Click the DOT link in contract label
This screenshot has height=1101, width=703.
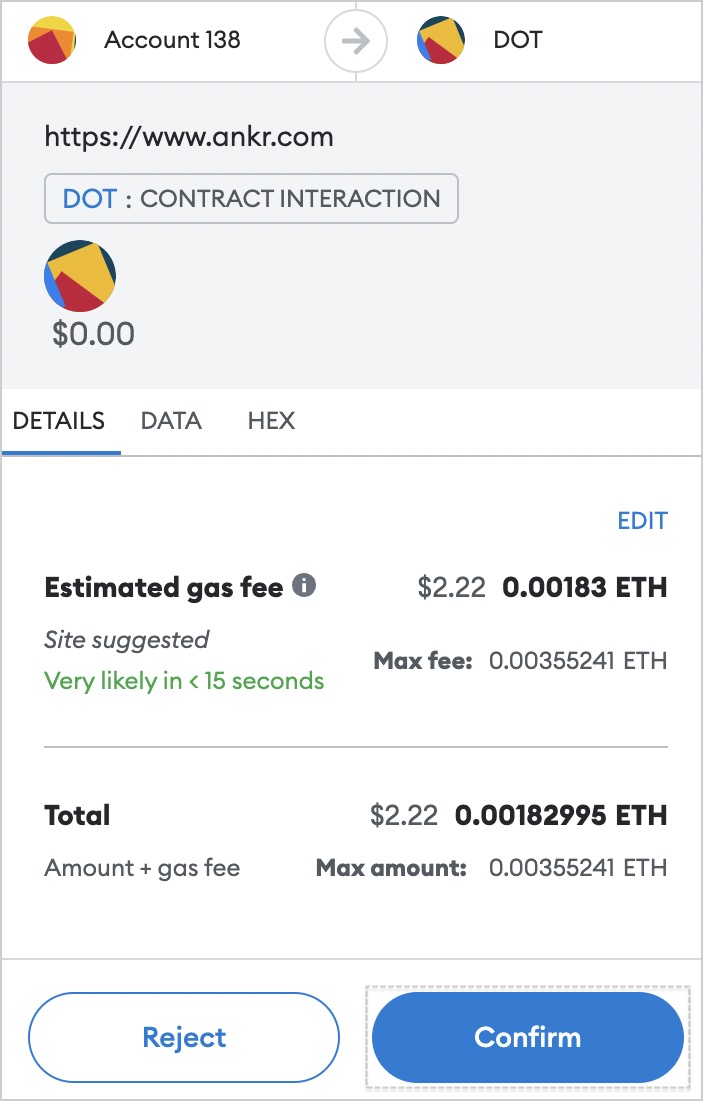pyautogui.click(x=89, y=199)
